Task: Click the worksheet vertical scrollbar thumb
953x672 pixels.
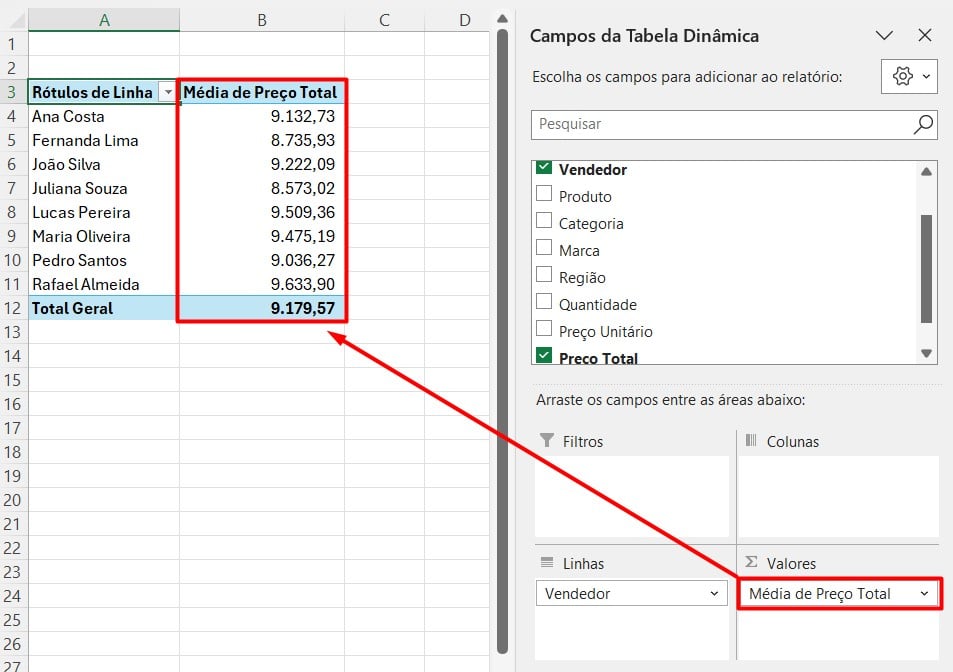Action: pos(502,340)
